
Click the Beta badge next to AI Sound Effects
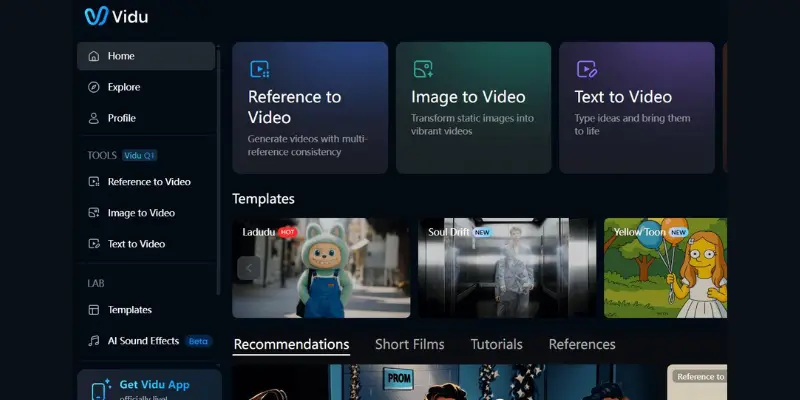point(198,341)
